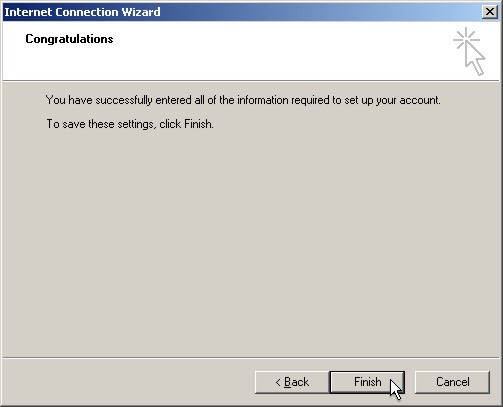
Task: Click the separator line above the buttons
Action: (x=251, y=358)
